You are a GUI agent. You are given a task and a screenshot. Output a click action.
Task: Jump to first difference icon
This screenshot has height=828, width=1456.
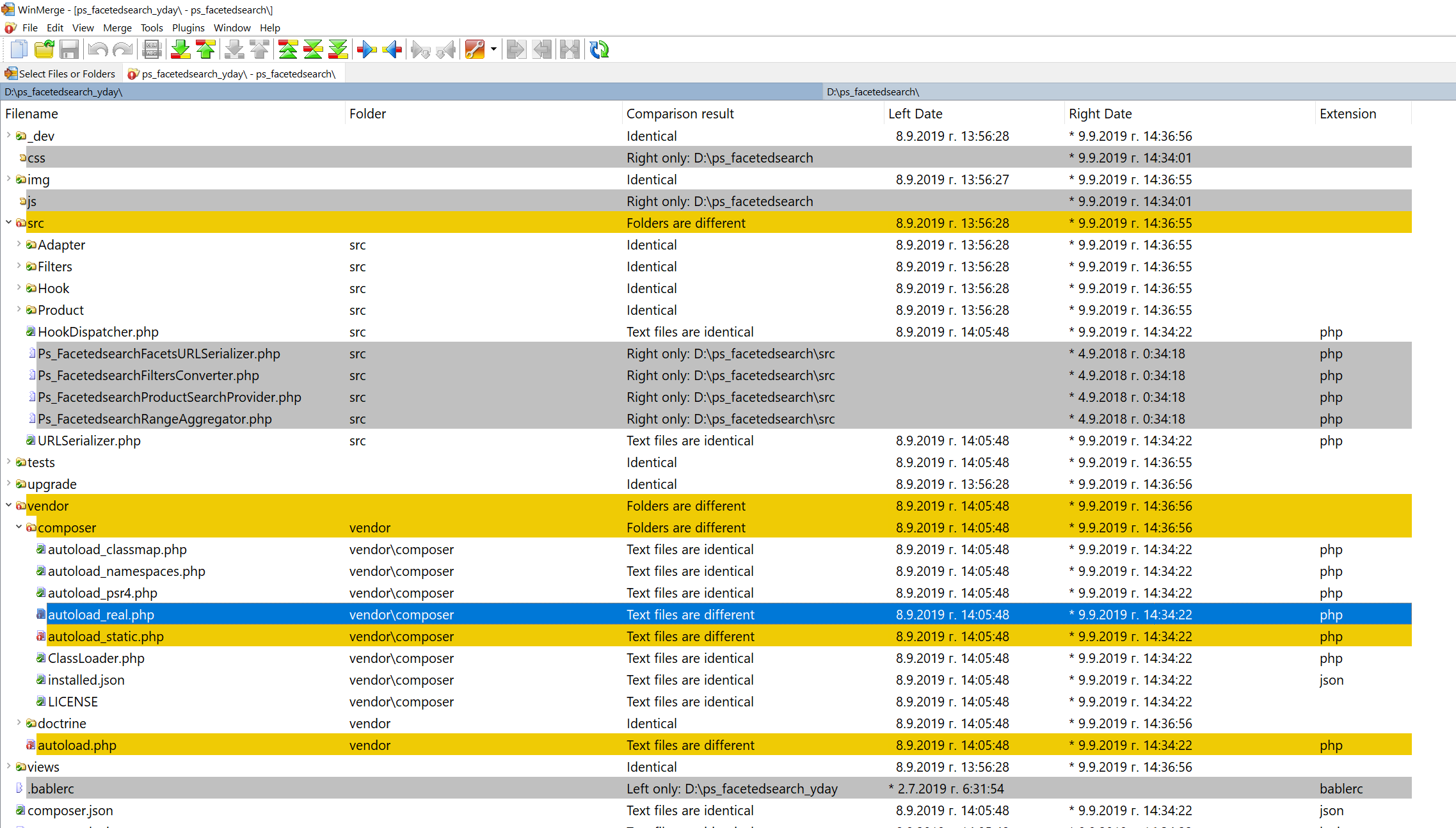coord(288,49)
